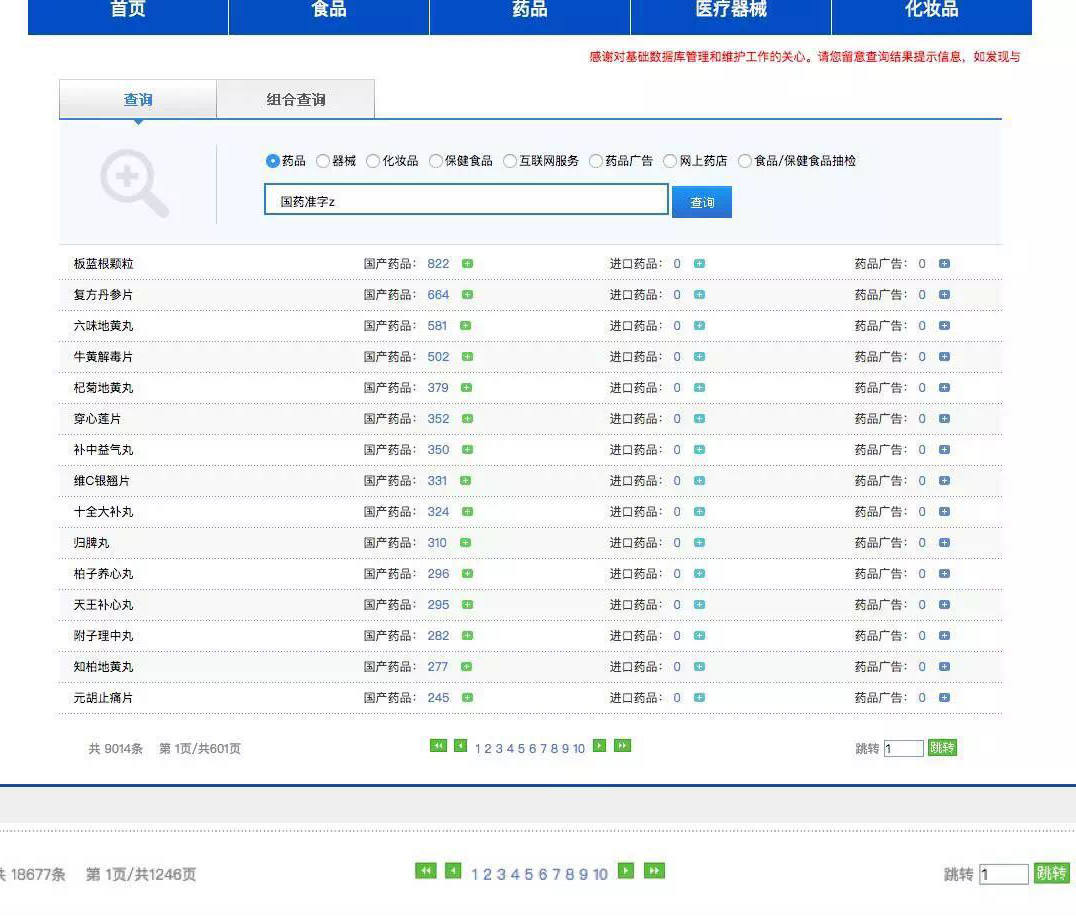
Task: Select the 药品 radio button
Action: (x=272, y=161)
